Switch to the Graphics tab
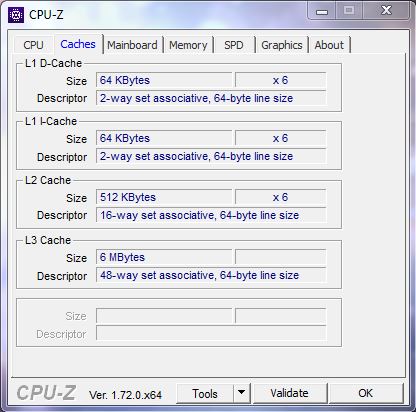The height and width of the screenshot is (412, 416). pos(282,45)
